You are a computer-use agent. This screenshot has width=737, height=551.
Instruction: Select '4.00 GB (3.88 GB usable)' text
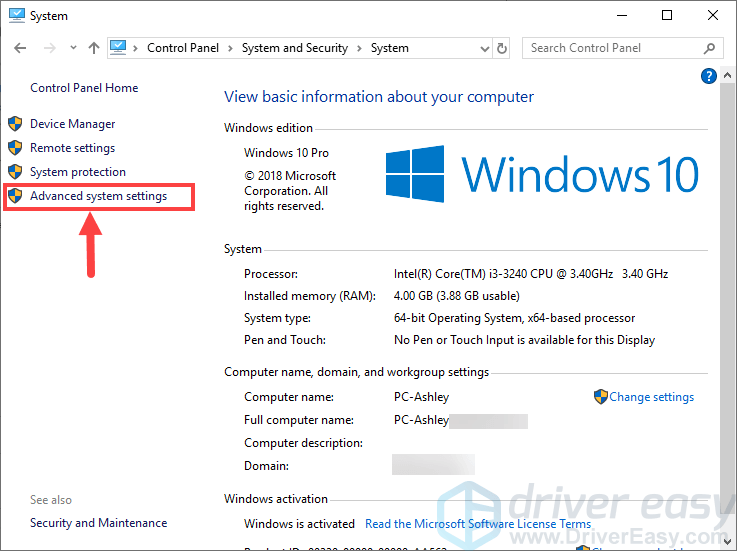tap(457, 296)
